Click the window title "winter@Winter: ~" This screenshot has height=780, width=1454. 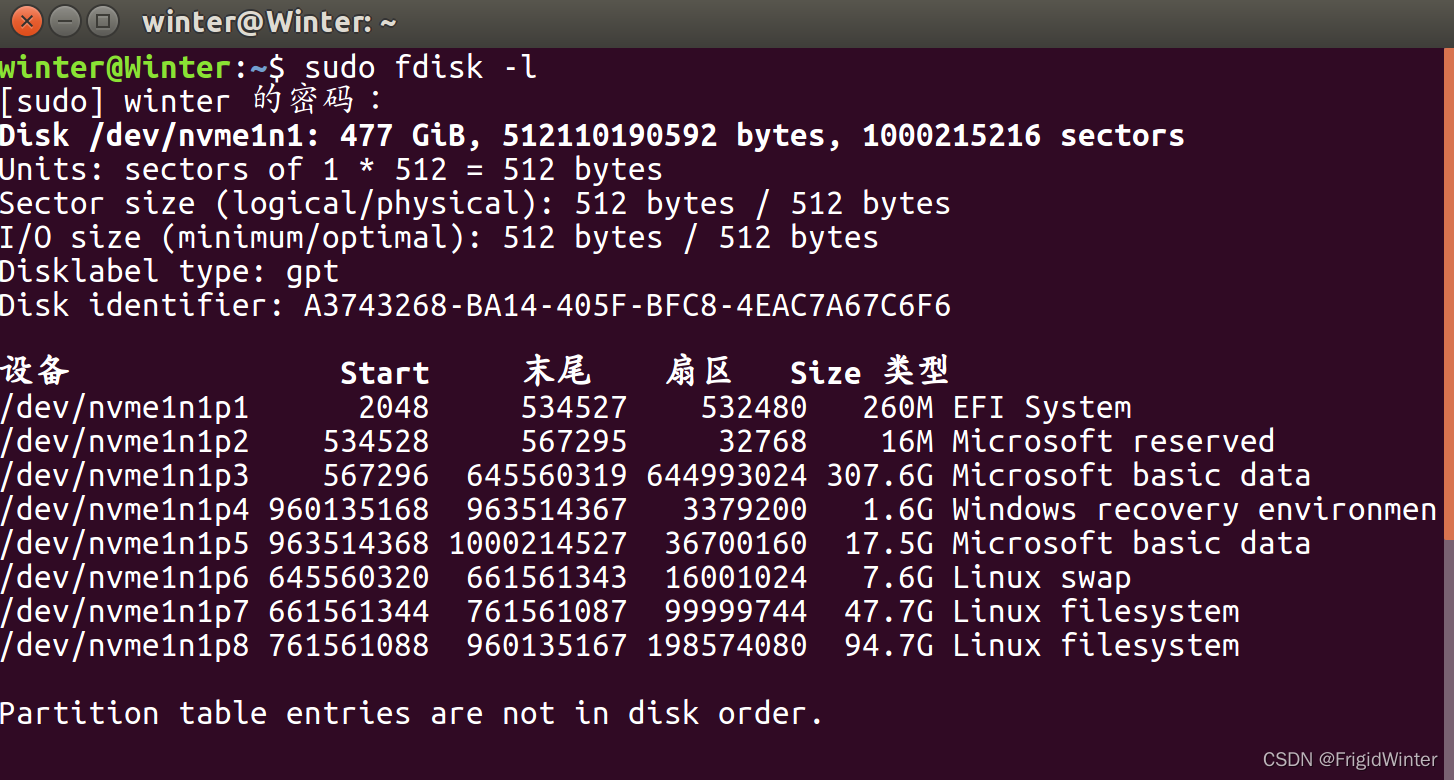click(270, 22)
